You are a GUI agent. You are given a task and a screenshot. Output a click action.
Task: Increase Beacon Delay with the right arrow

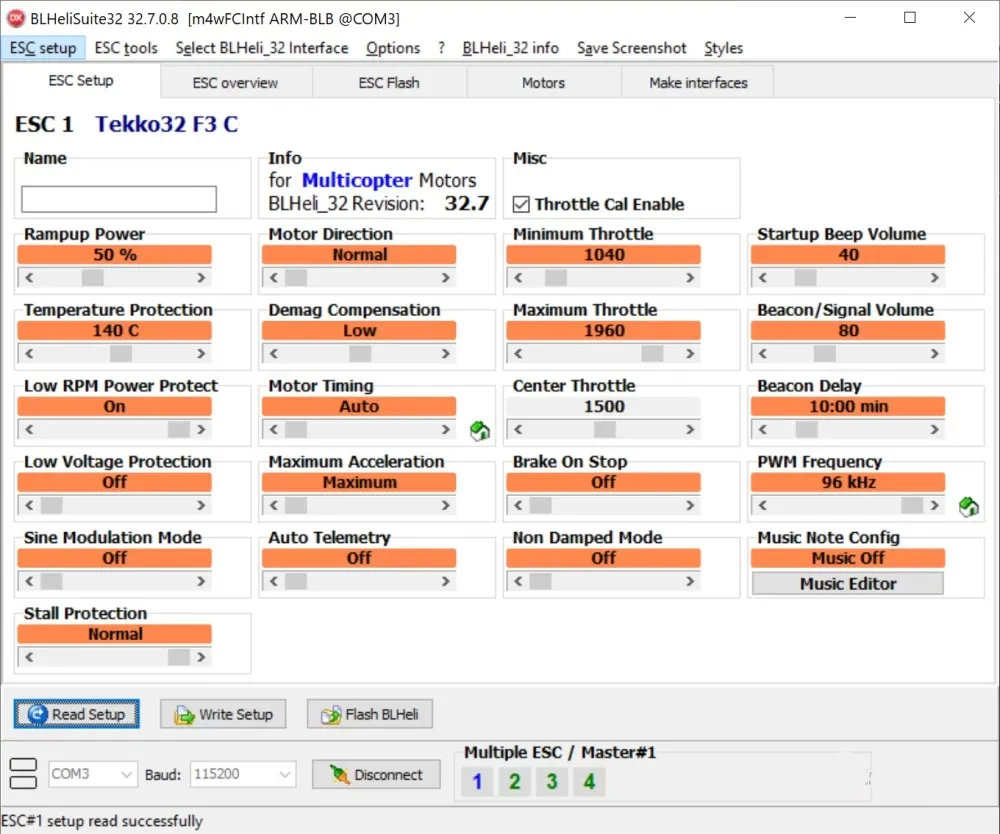pyautogui.click(x=934, y=429)
